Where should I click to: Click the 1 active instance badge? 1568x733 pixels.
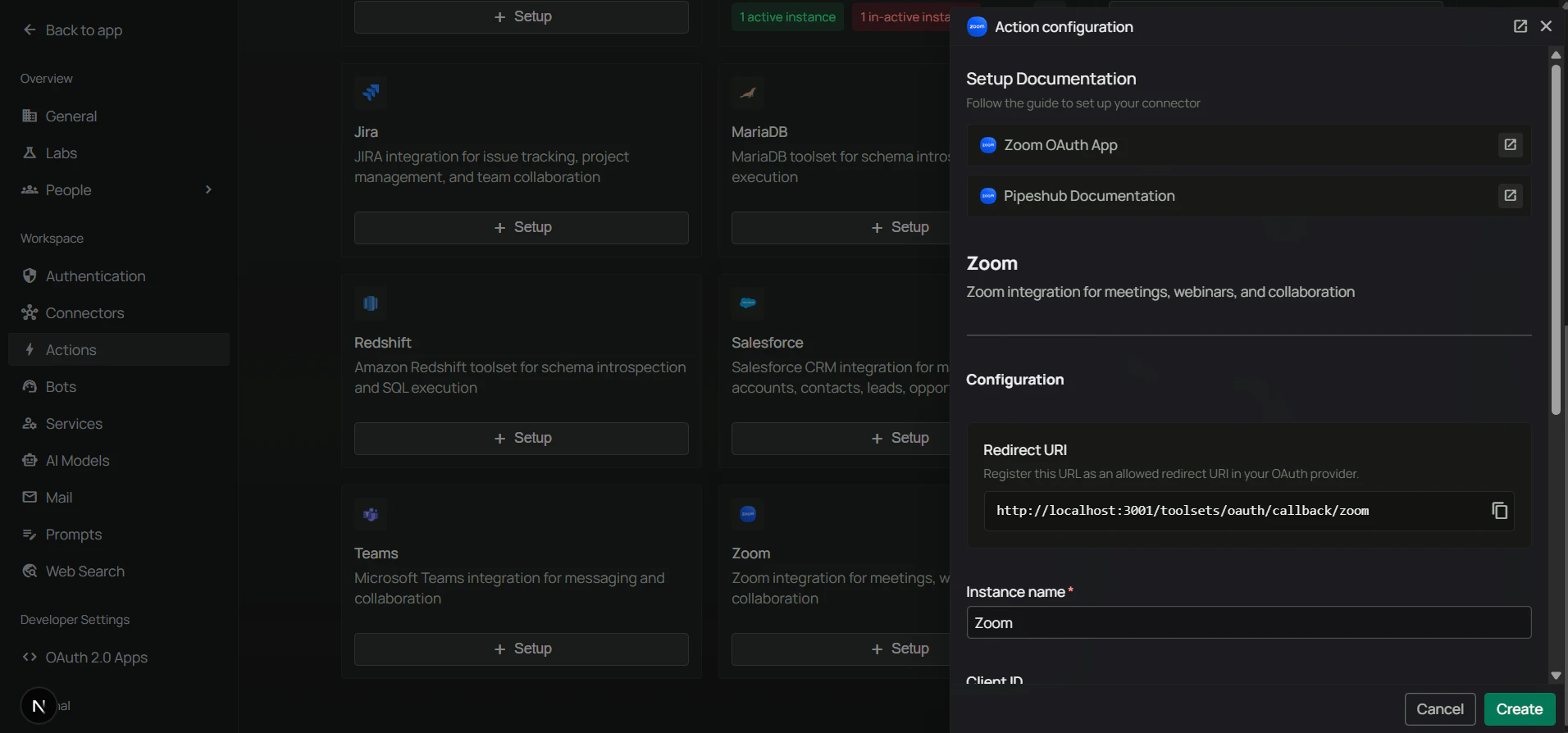[x=787, y=17]
